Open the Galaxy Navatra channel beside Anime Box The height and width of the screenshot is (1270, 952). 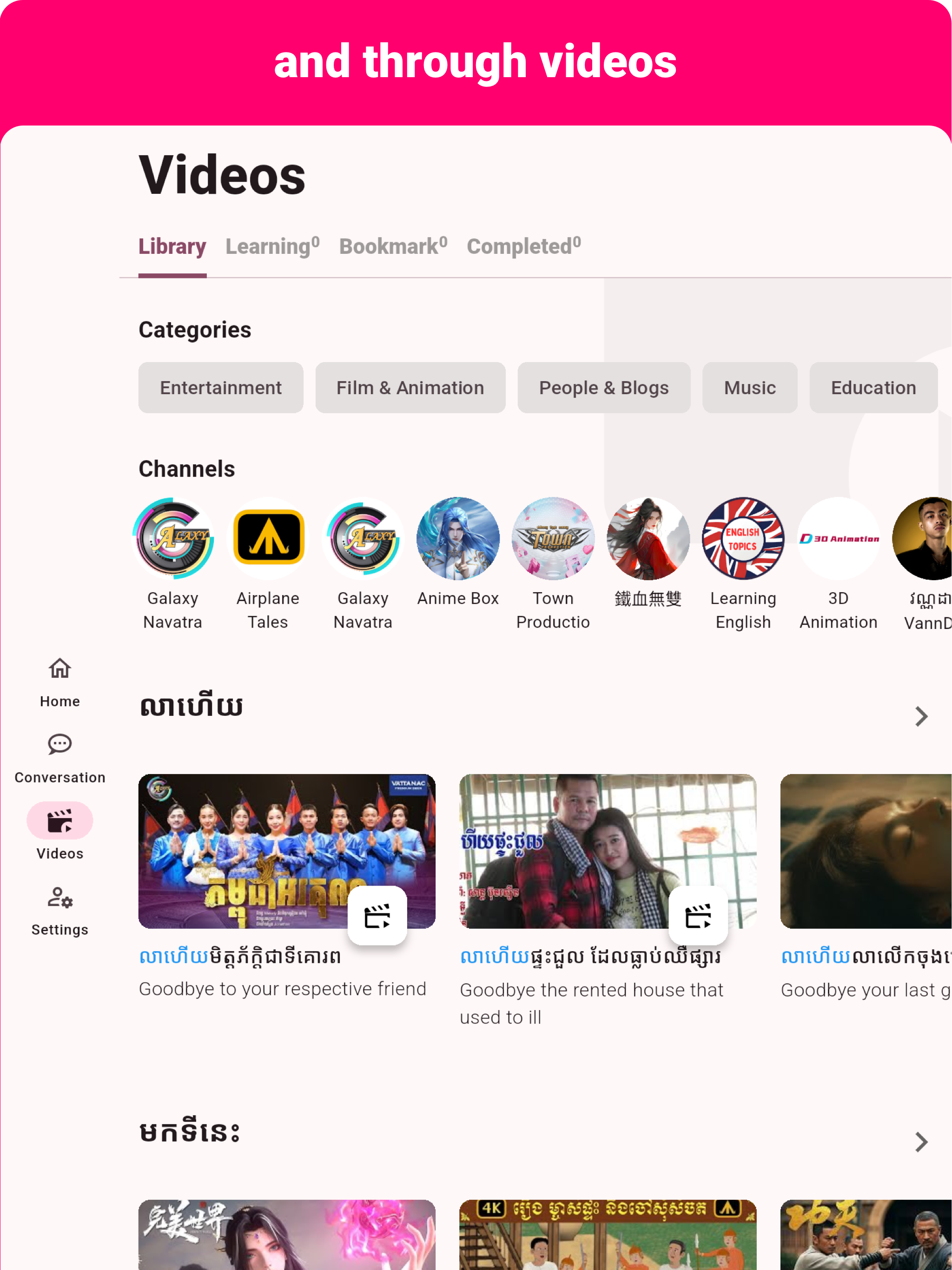[363, 538]
